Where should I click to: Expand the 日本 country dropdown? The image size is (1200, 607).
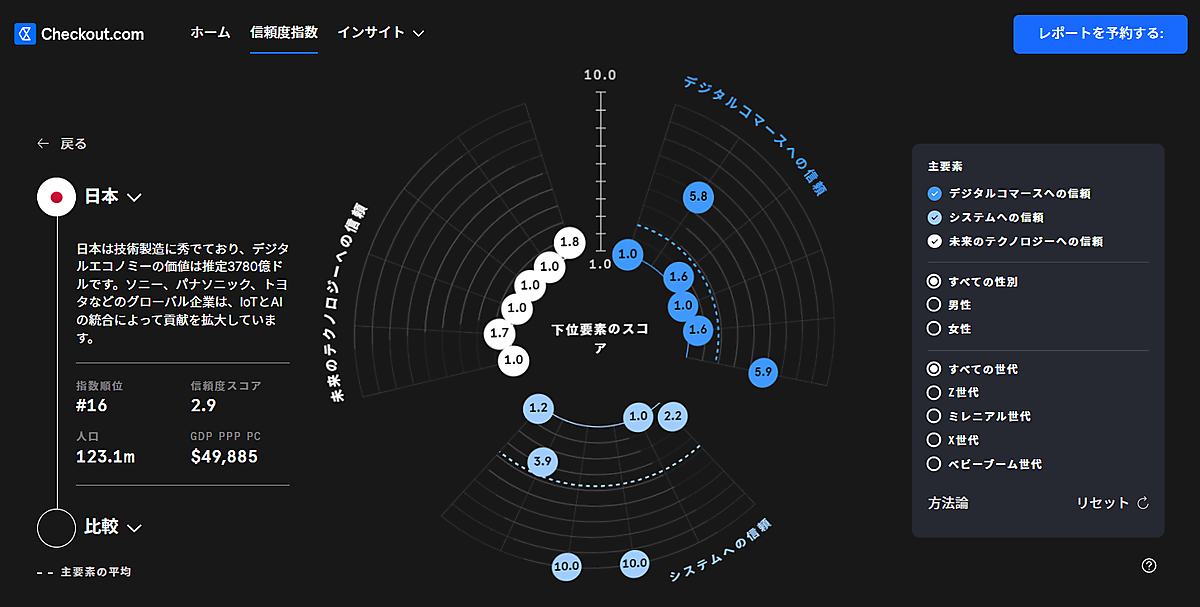tap(135, 197)
